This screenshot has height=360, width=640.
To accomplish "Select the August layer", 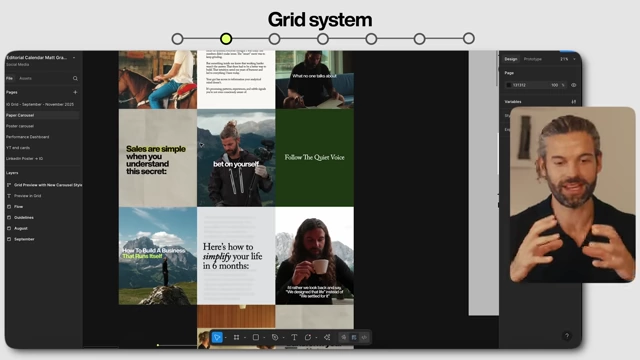I will [21, 228].
